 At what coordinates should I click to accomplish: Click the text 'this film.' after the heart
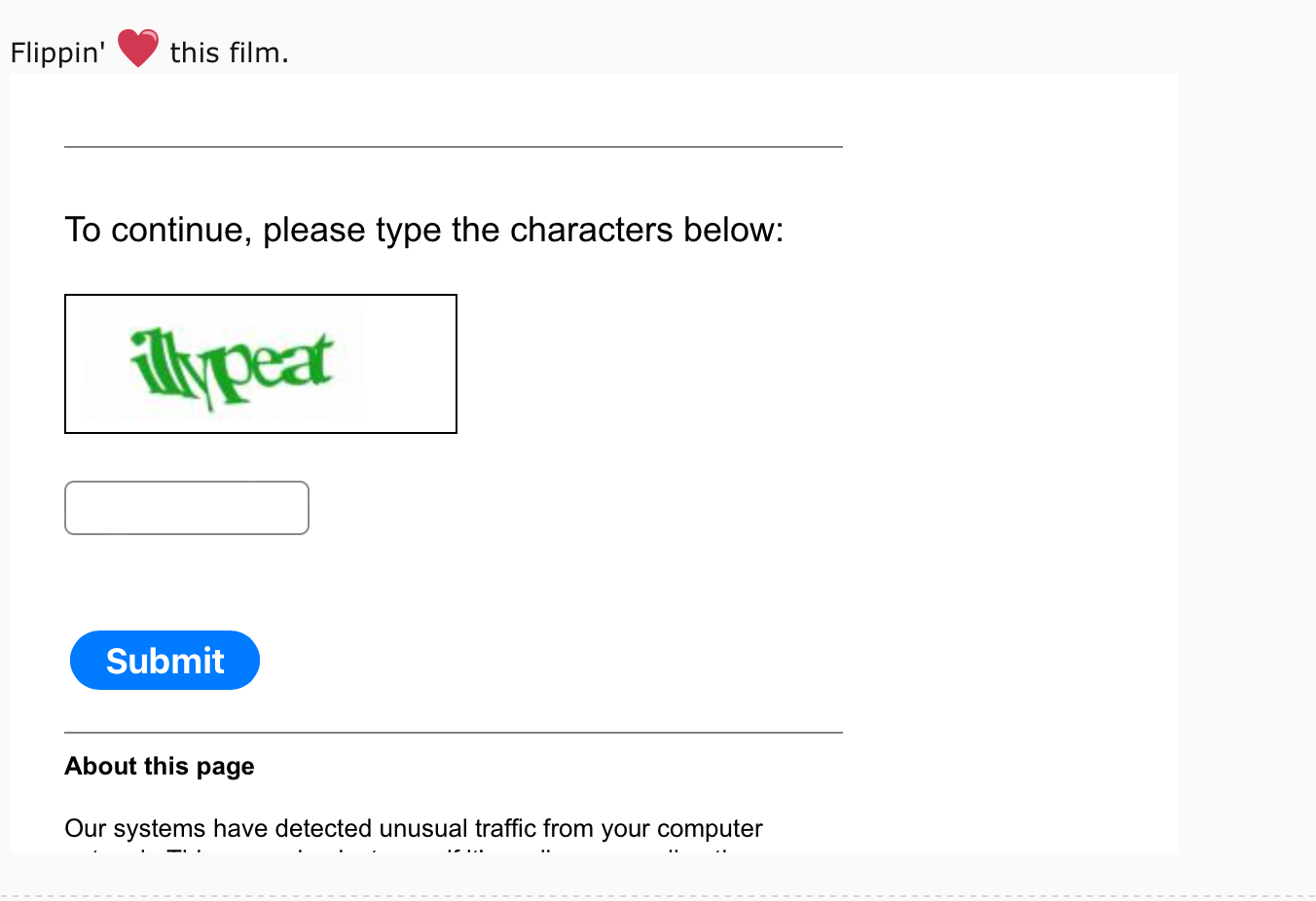[x=229, y=53]
